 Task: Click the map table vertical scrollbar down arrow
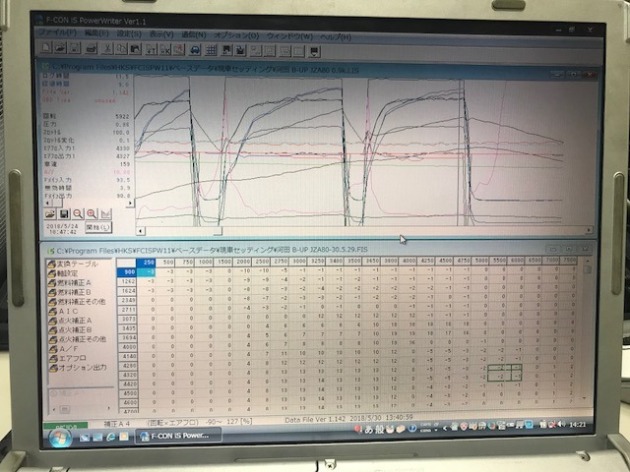[x=585, y=398]
